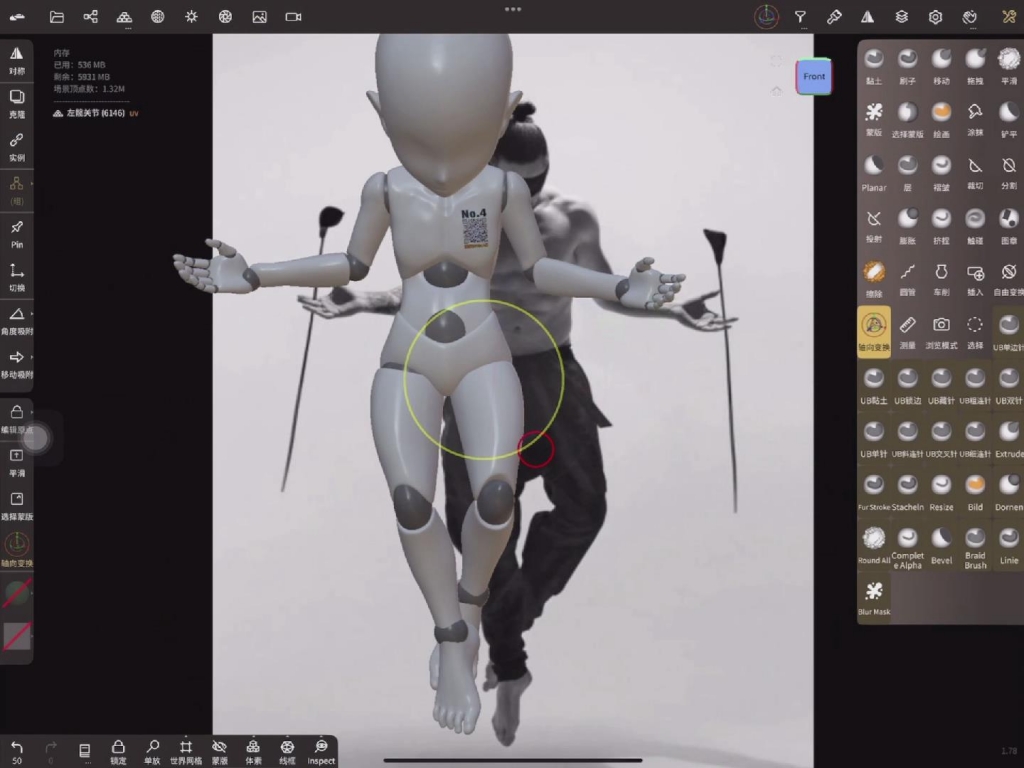Enable 角度吸附 angle snapping
This screenshot has width=1024, height=768.
click(17, 321)
